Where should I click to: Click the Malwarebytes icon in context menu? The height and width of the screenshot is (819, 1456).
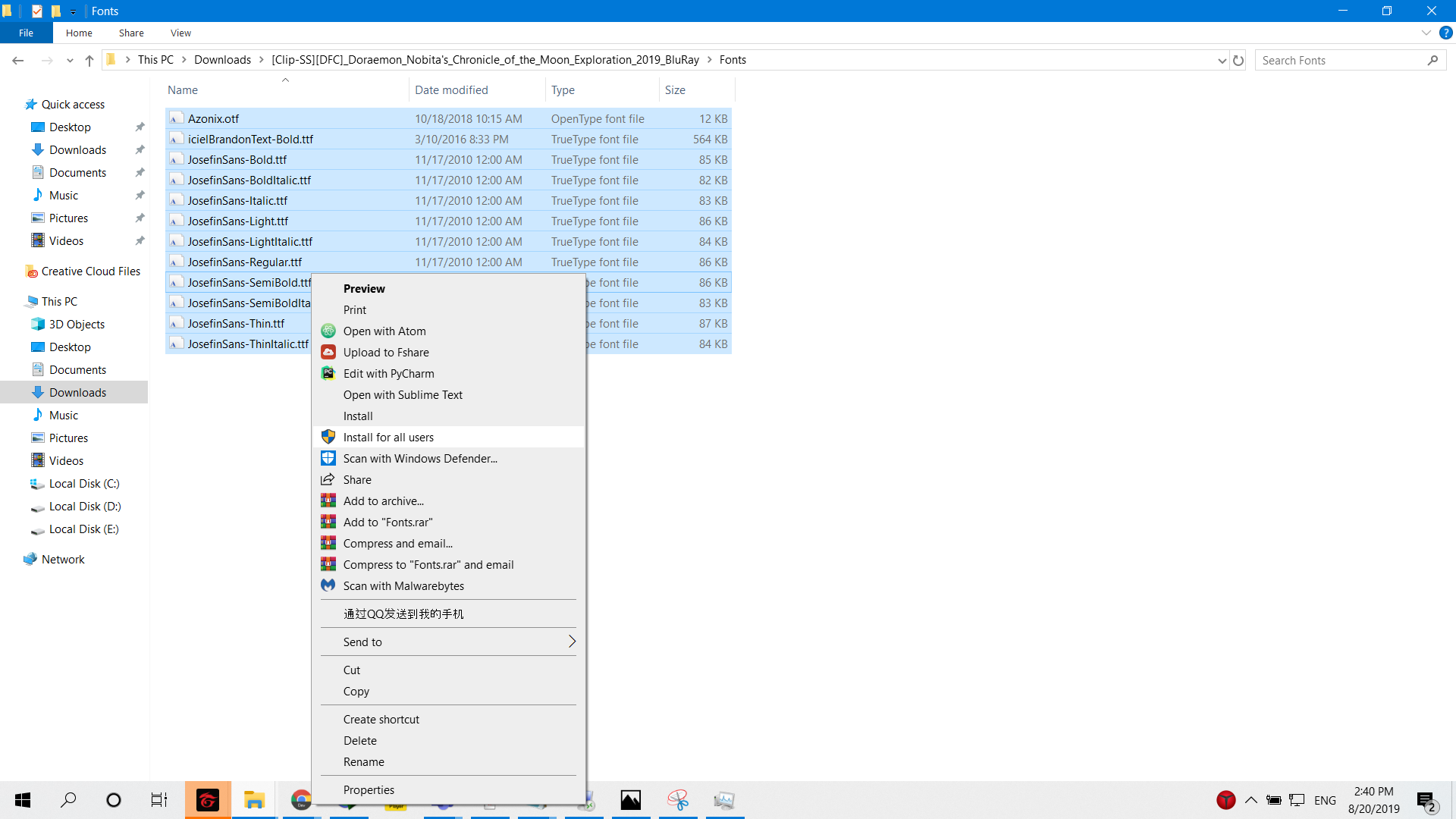point(328,586)
